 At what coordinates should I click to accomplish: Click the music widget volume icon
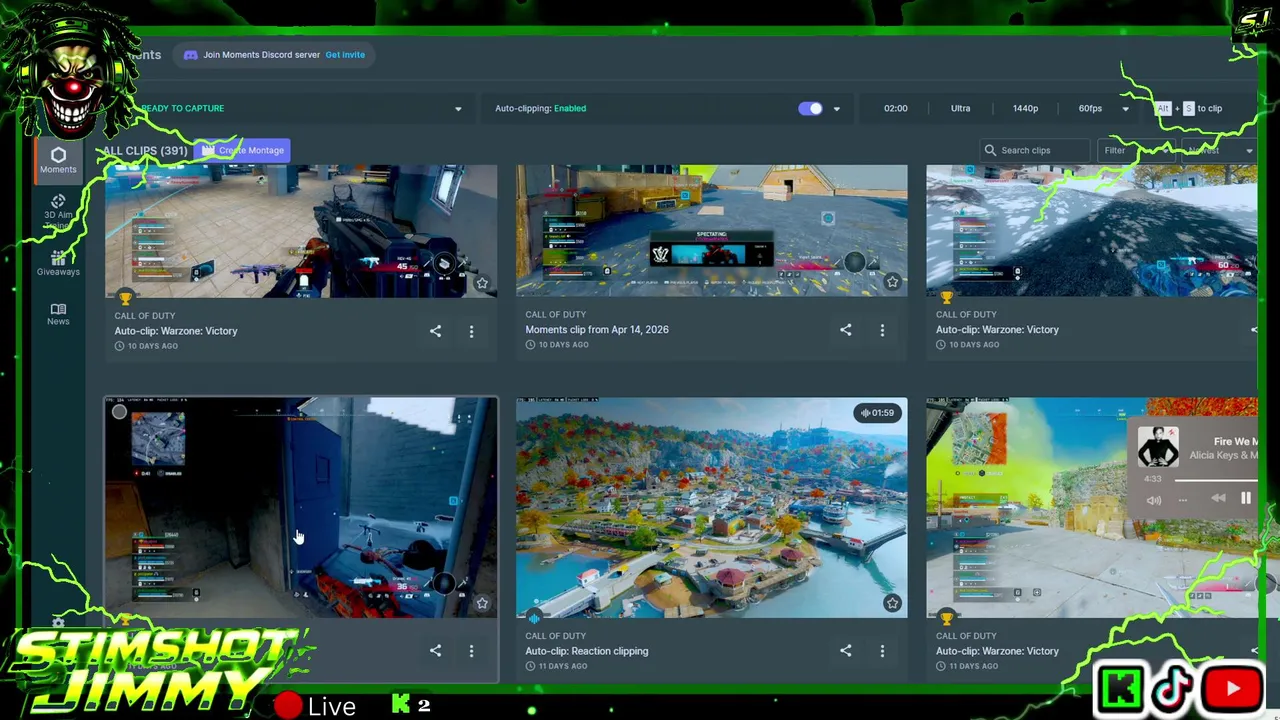[1154, 500]
